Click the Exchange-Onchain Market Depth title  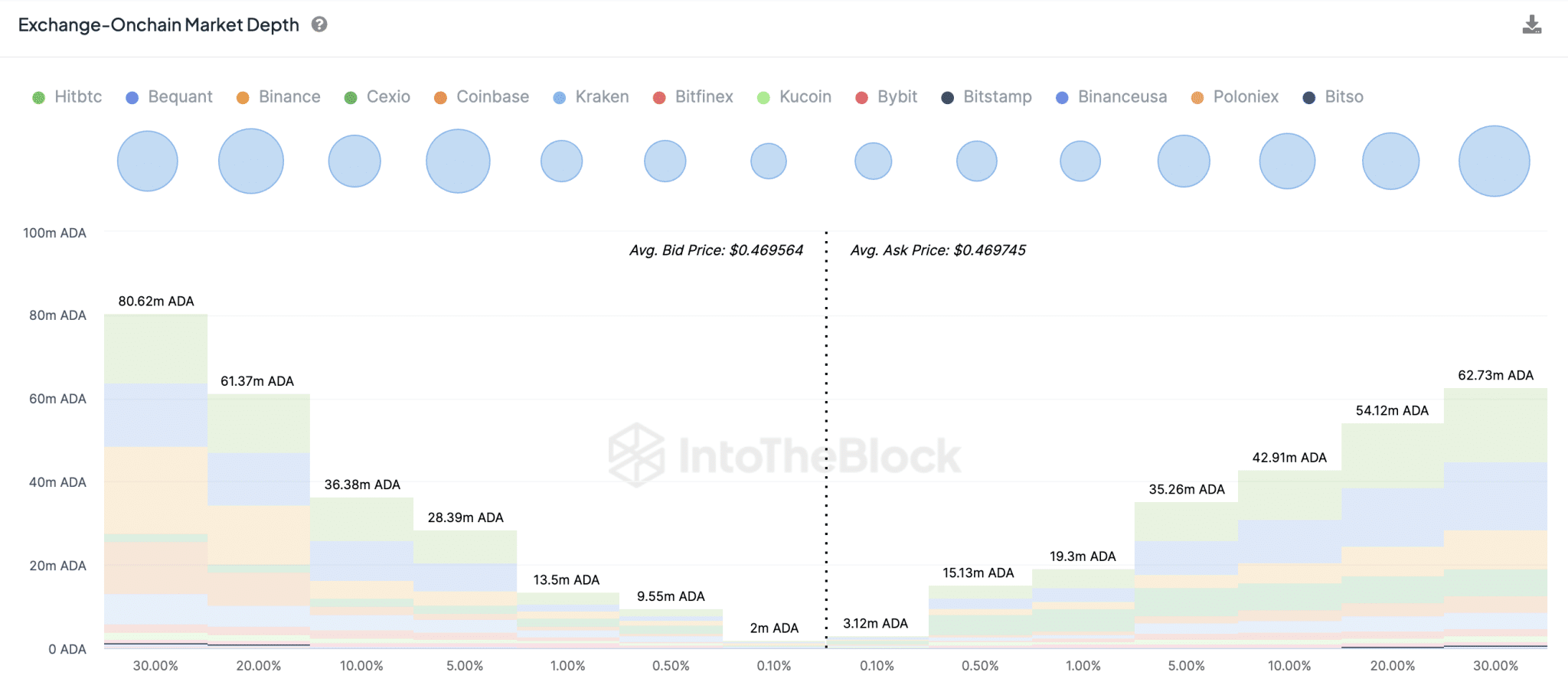click(x=158, y=25)
